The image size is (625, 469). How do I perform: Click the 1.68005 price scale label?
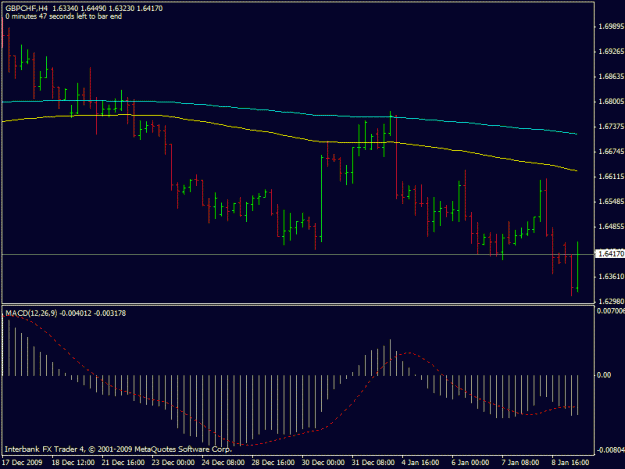coord(611,102)
